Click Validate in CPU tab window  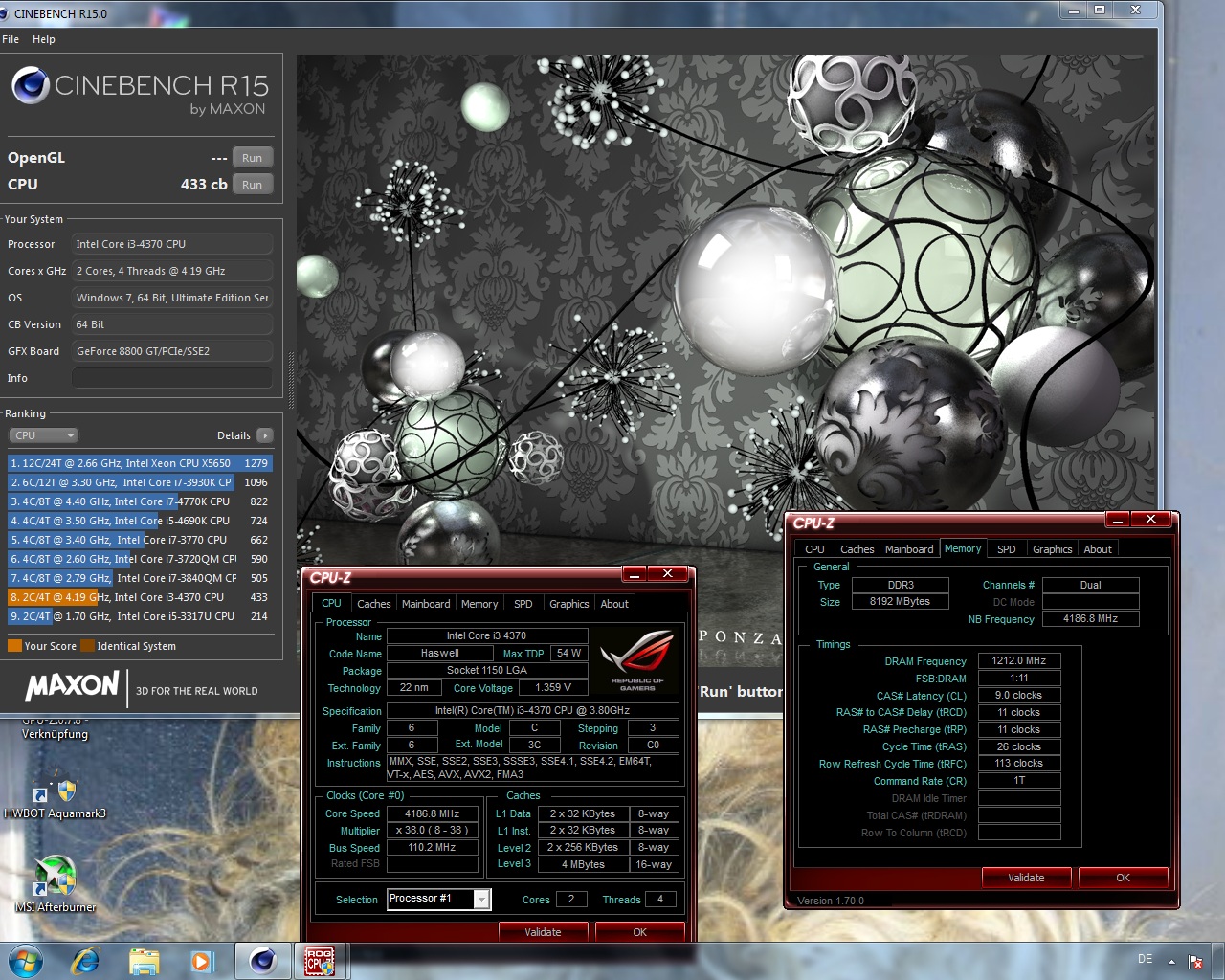click(x=543, y=932)
